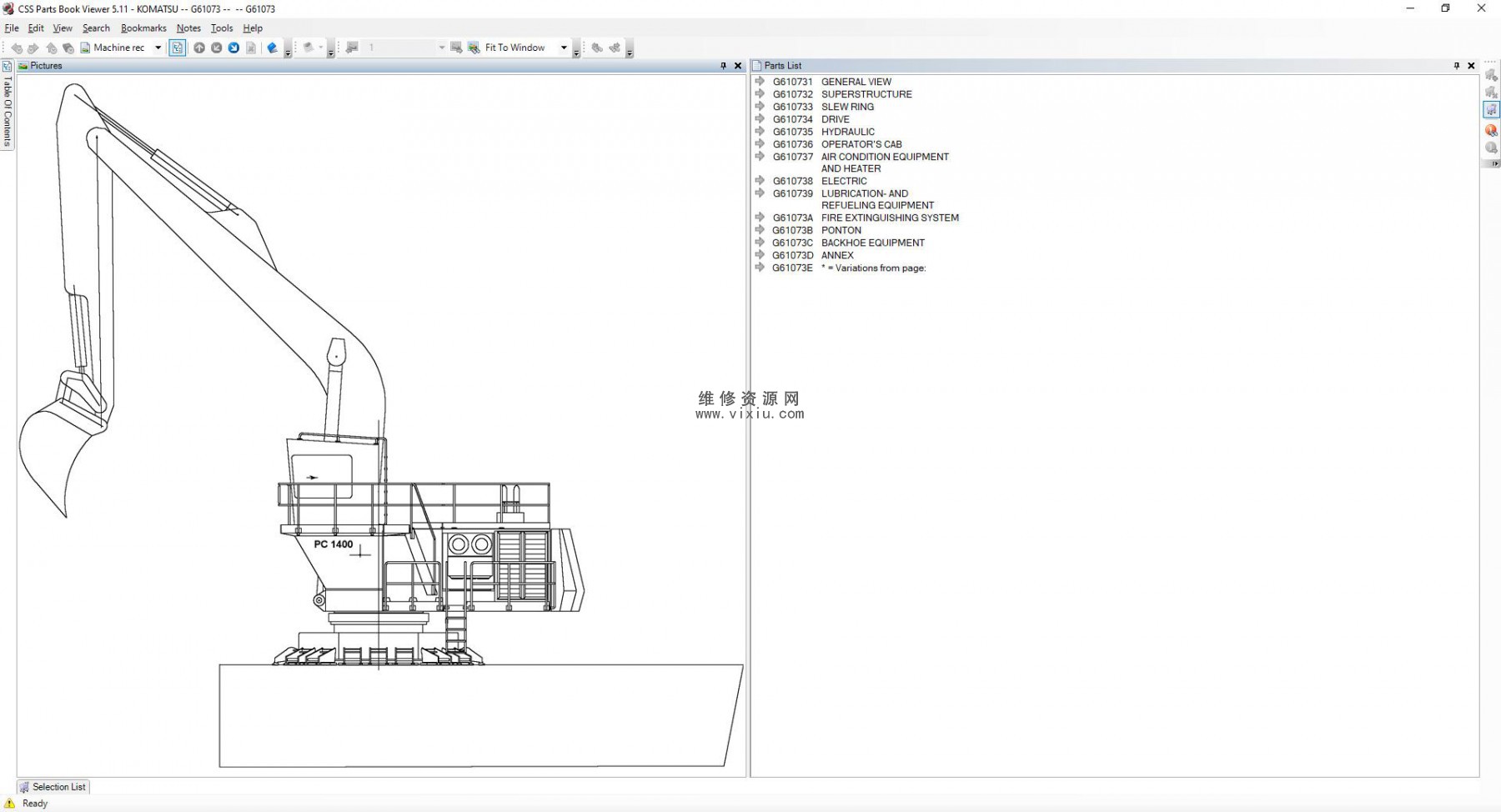Open the View menu
This screenshot has width=1501, height=812.
coord(63,28)
